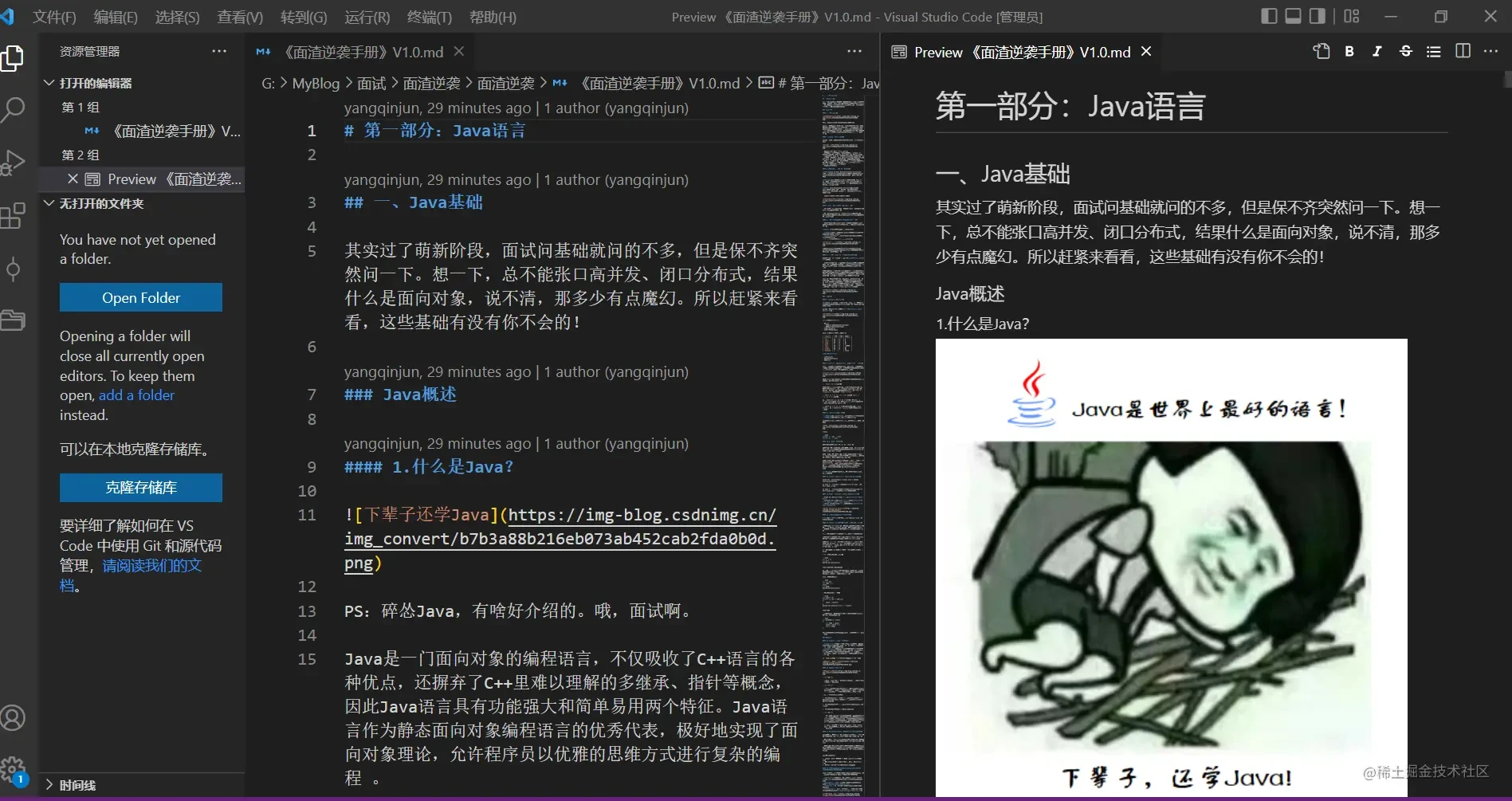The height and width of the screenshot is (801, 1512).
Task: Open breadcrumb dropdown for first 面渣逆袭 folder
Action: [x=431, y=83]
